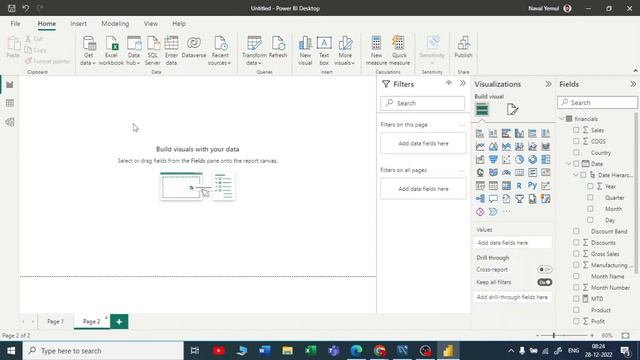Choose the Treemap visual

[545, 160]
